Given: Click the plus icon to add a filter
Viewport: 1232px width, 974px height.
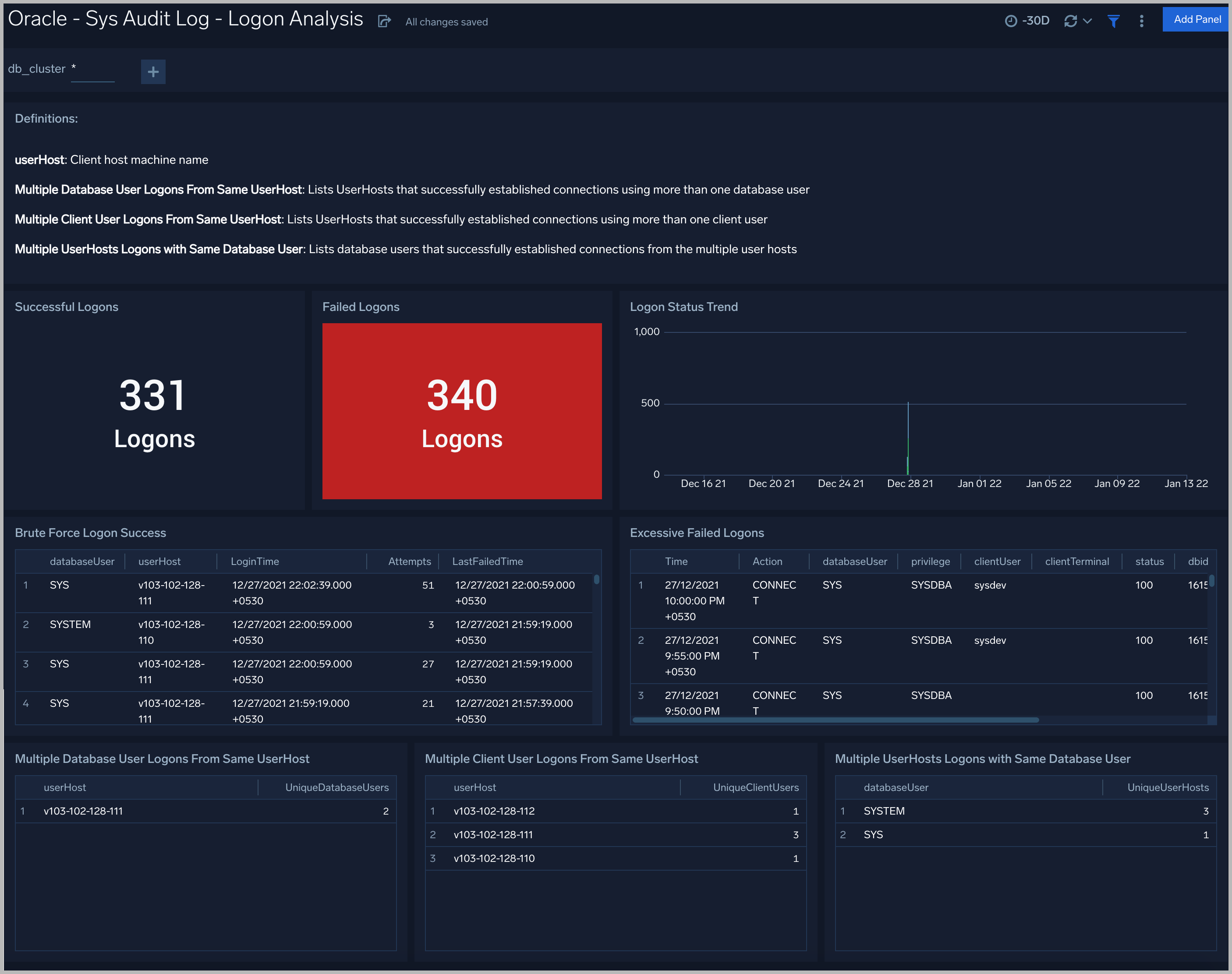Looking at the screenshot, I should tap(153, 71).
